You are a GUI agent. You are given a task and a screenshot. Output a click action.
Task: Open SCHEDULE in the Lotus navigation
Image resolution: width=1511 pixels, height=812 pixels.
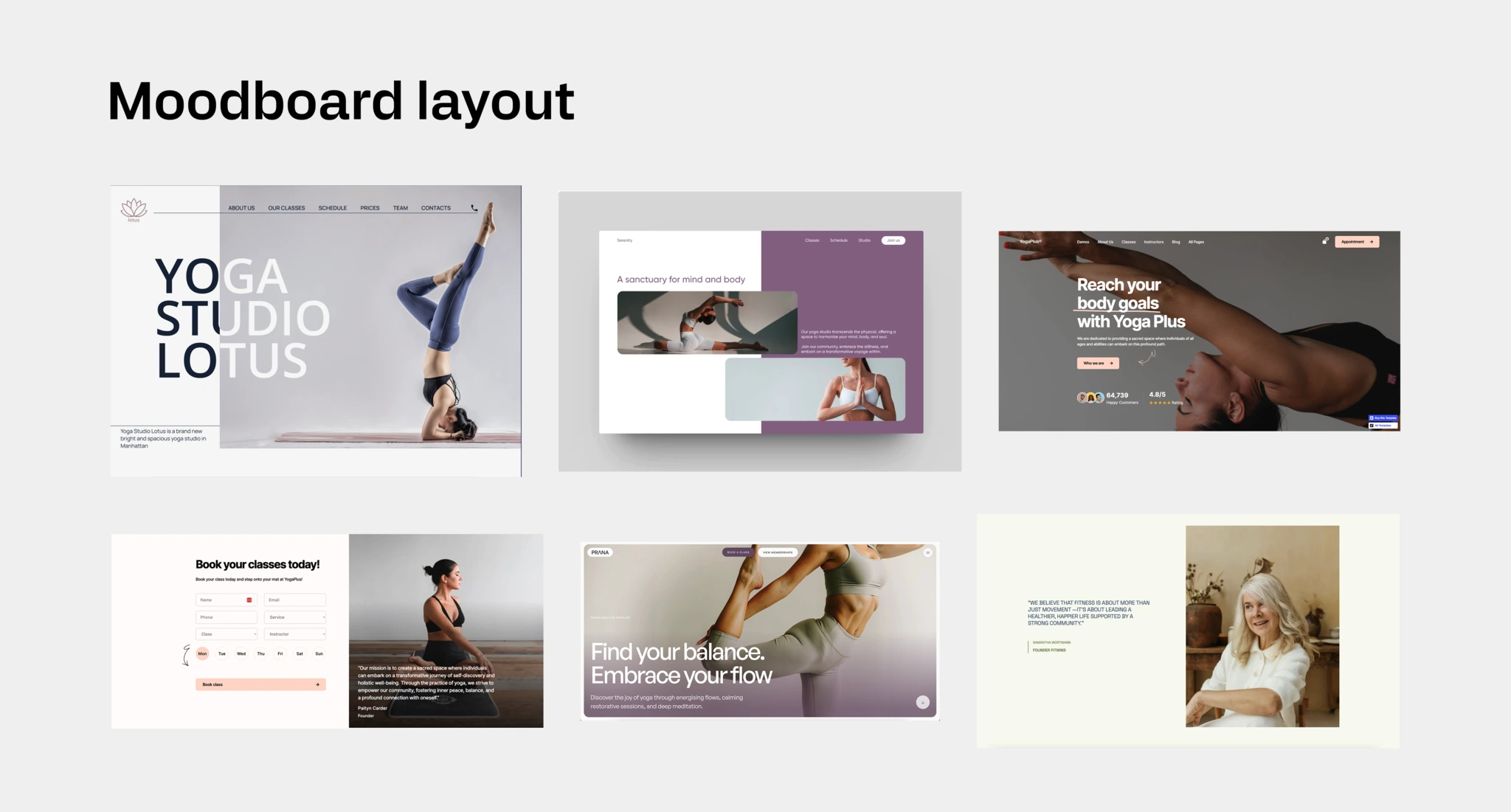(332, 208)
